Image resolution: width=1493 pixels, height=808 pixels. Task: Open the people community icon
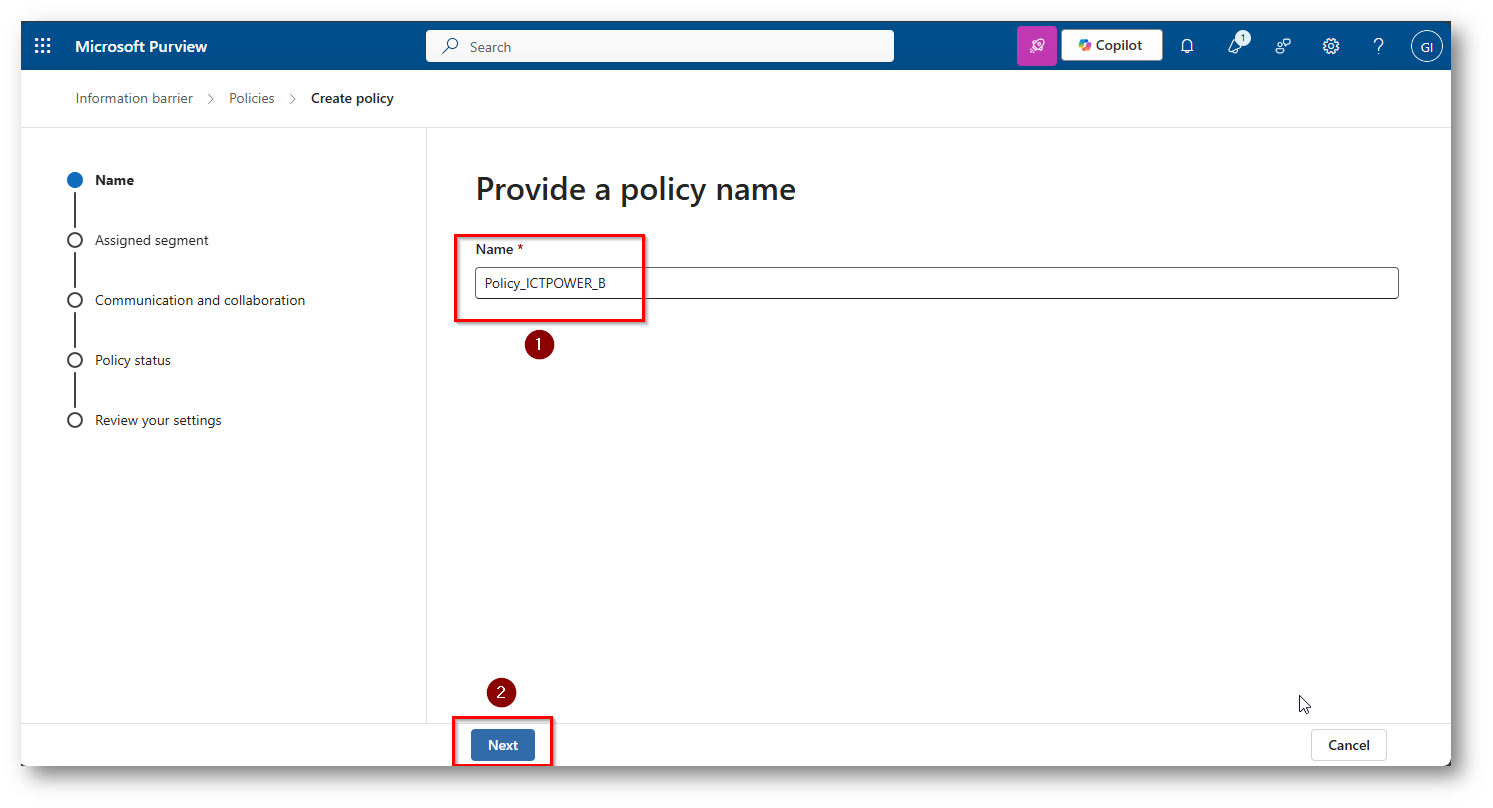tap(1283, 46)
